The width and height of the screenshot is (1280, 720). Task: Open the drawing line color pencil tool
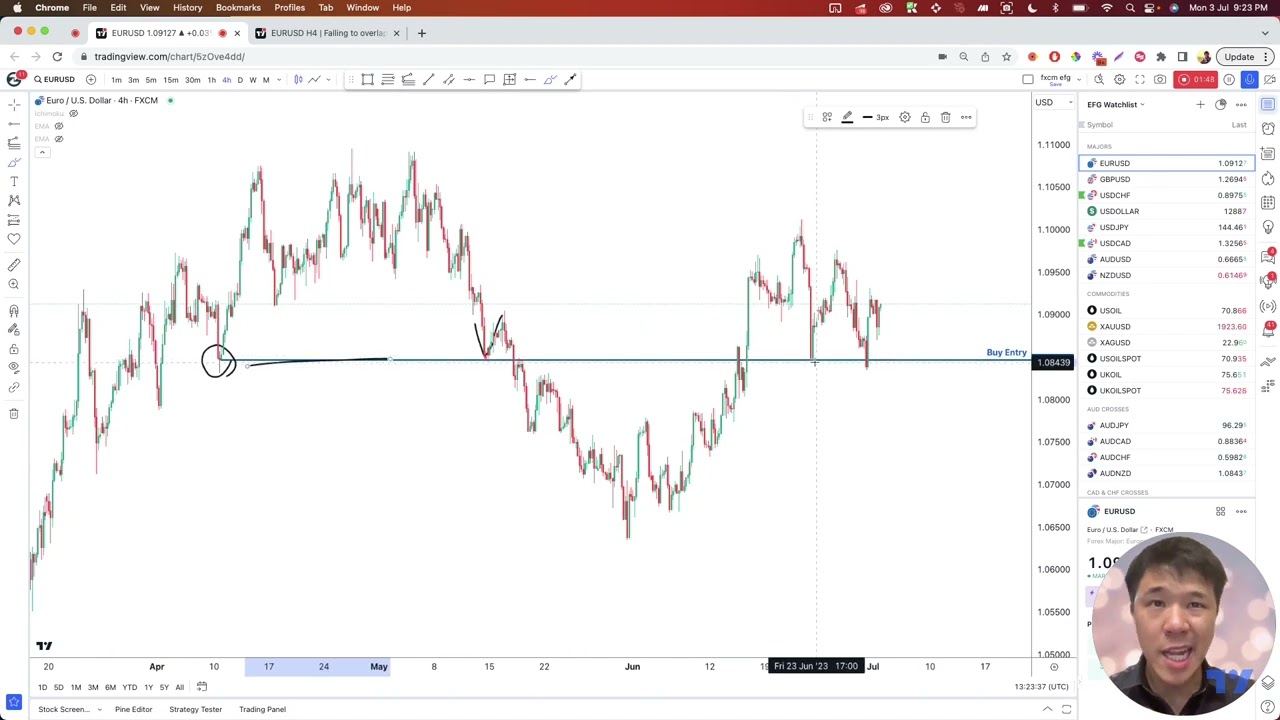coord(847,117)
